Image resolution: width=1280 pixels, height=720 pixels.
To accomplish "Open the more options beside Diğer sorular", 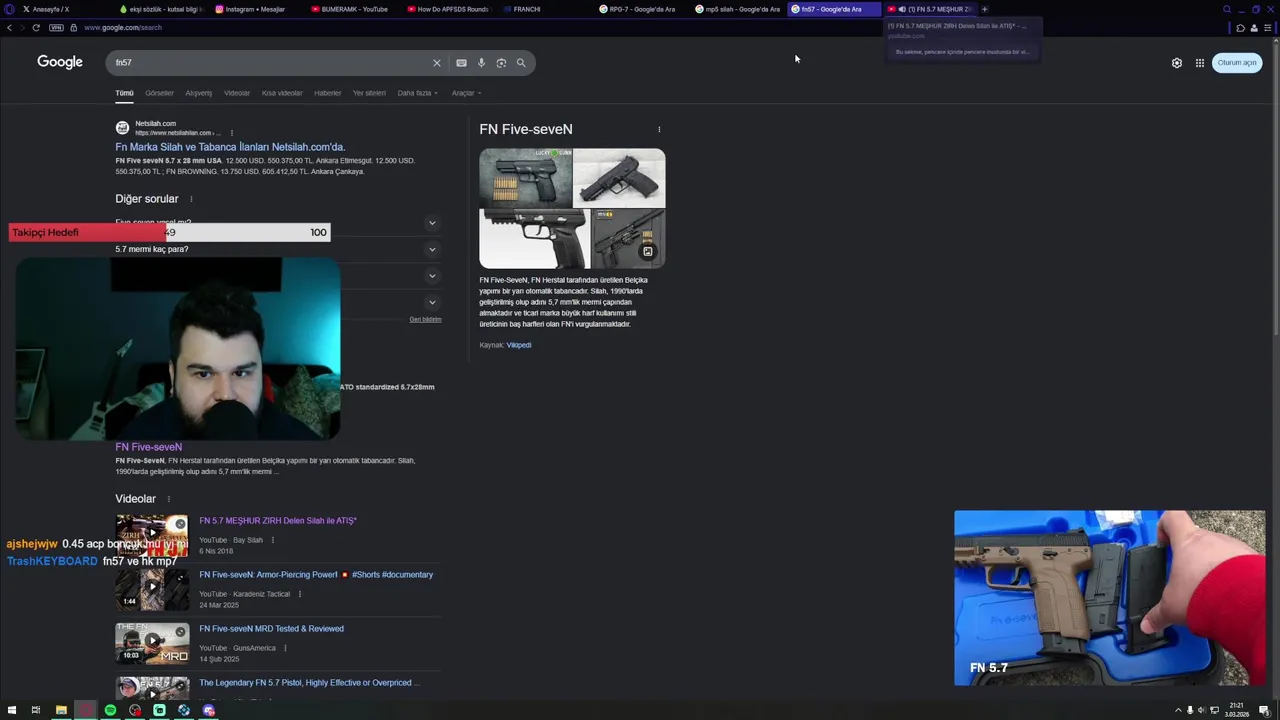I will [x=191, y=199].
